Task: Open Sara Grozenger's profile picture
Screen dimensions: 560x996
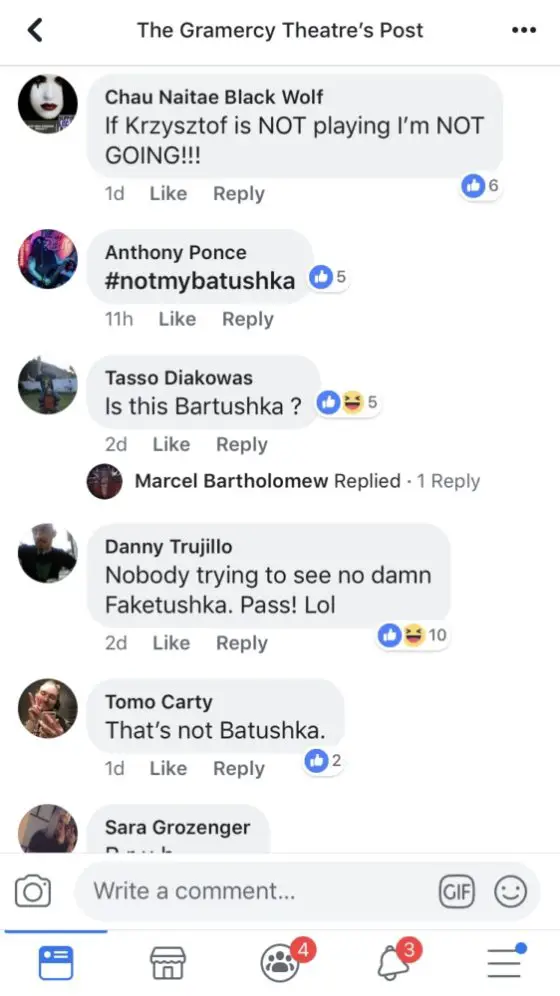Action: 48,829
